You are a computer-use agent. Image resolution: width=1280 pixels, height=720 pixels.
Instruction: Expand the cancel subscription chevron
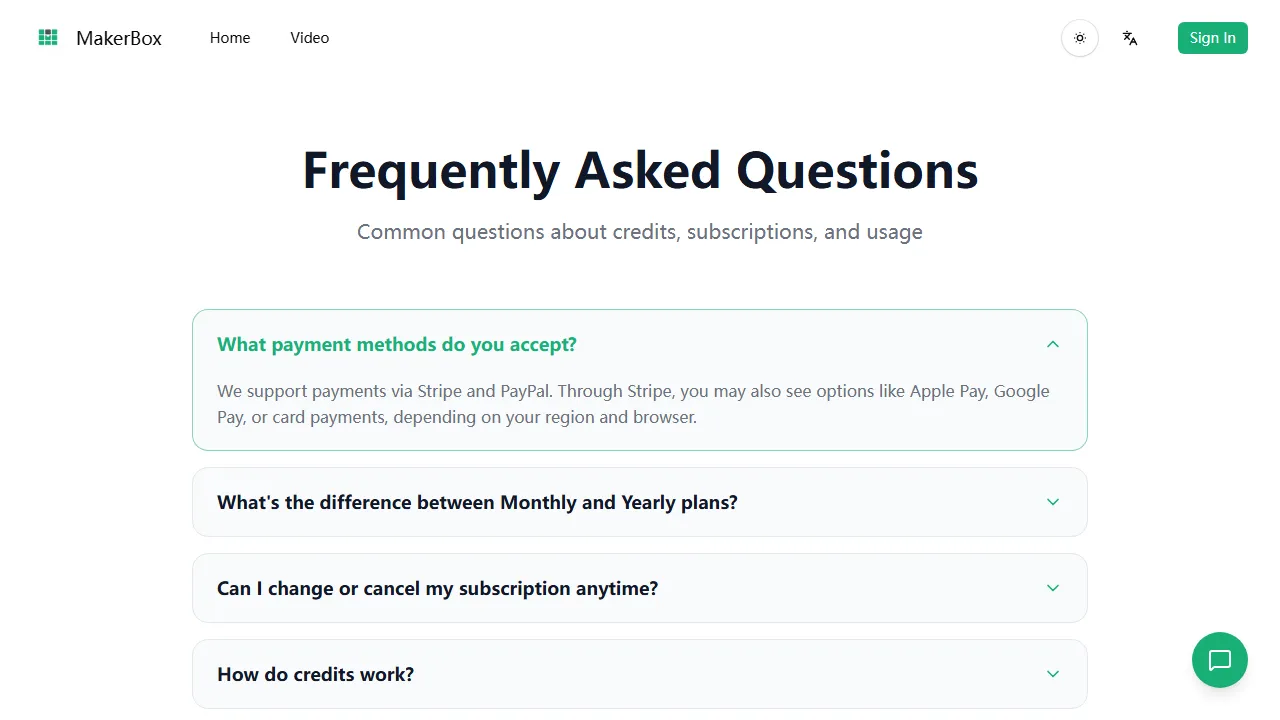pos(1053,588)
